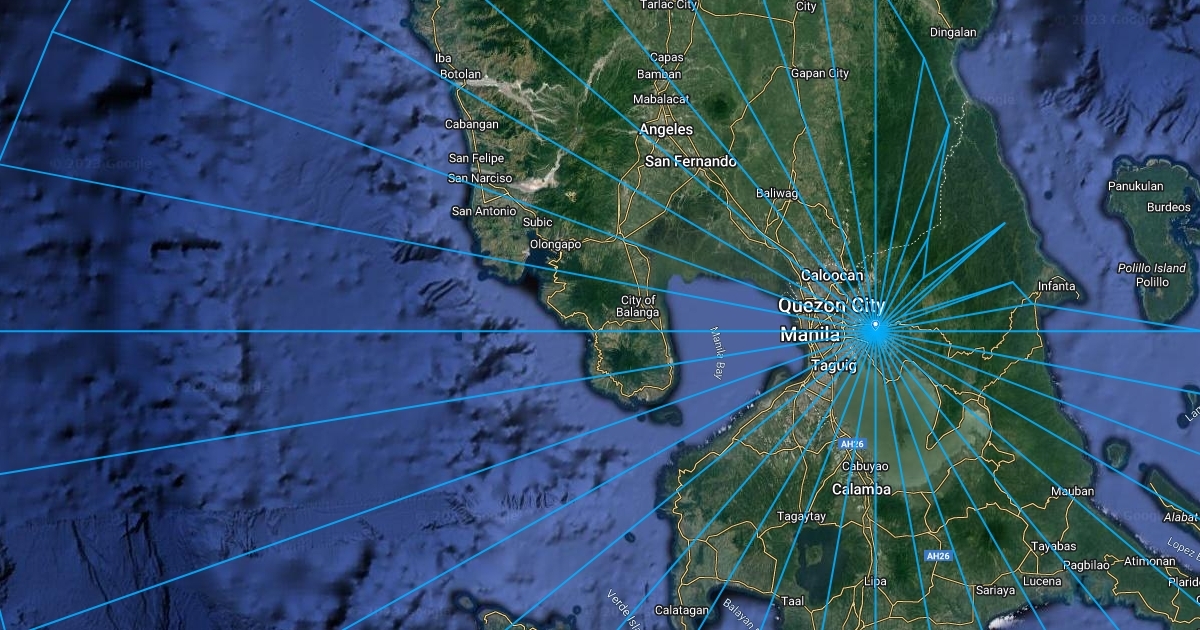Select the Angeles city label
Image resolution: width=1200 pixels, height=630 pixels.
(666, 130)
